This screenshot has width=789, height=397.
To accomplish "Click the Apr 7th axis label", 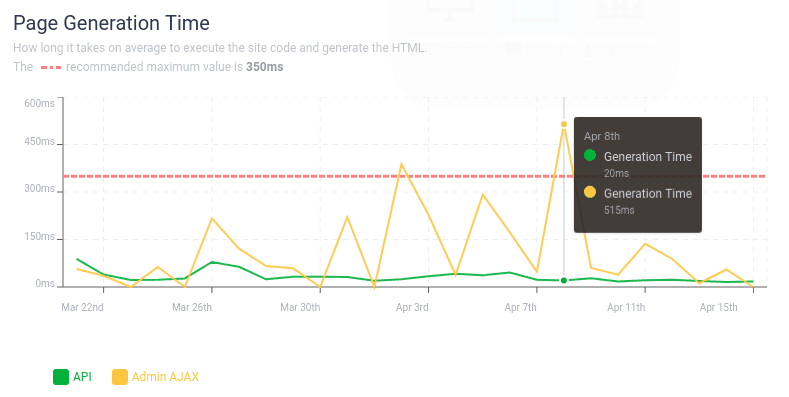I will tap(520, 307).
